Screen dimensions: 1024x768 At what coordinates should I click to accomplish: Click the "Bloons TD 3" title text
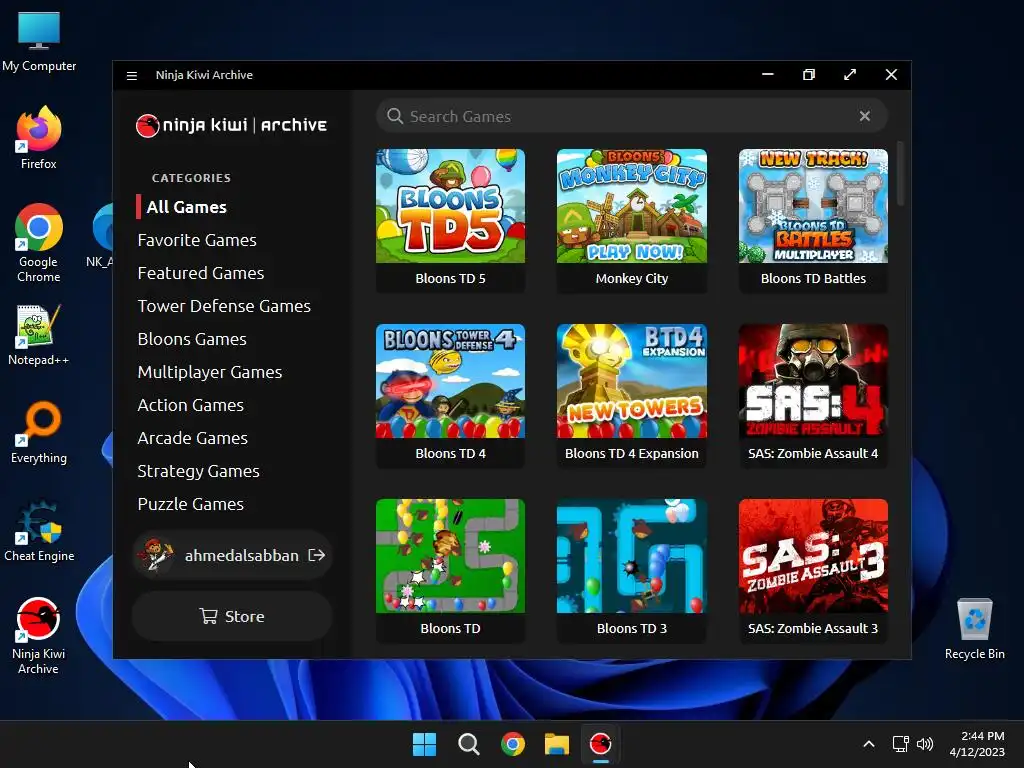point(632,628)
